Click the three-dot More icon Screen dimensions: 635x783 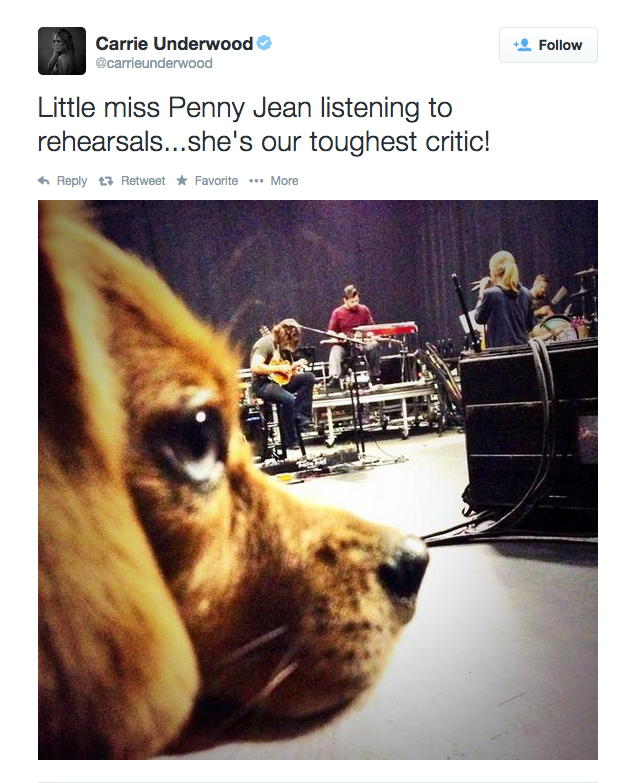[256, 181]
